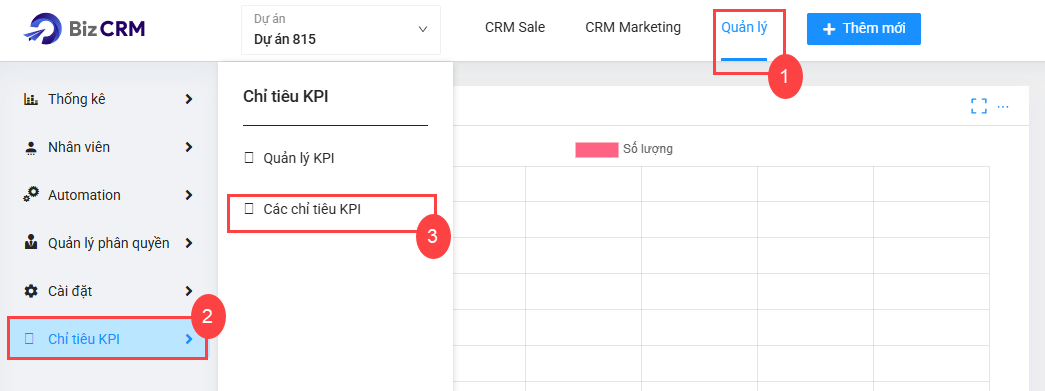Click the BizCRM logo

point(84,29)
